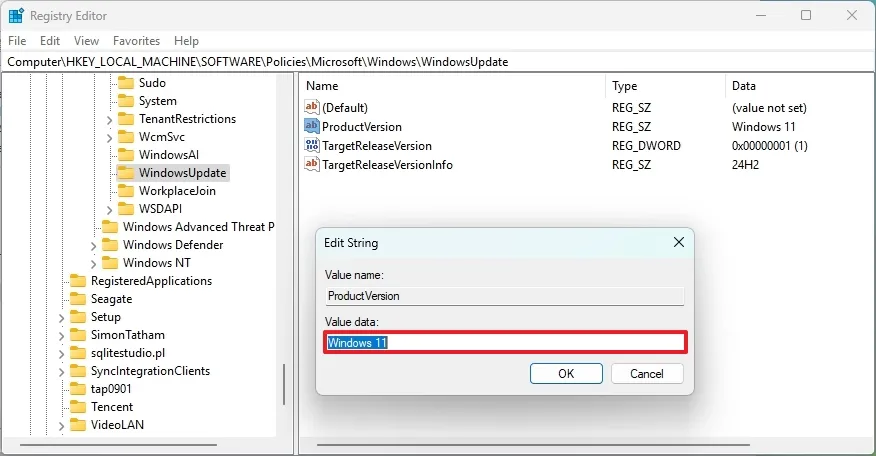The image size is (876, 456).
Task: Click the WSDAPI folder icon
Action: [126, 208]
